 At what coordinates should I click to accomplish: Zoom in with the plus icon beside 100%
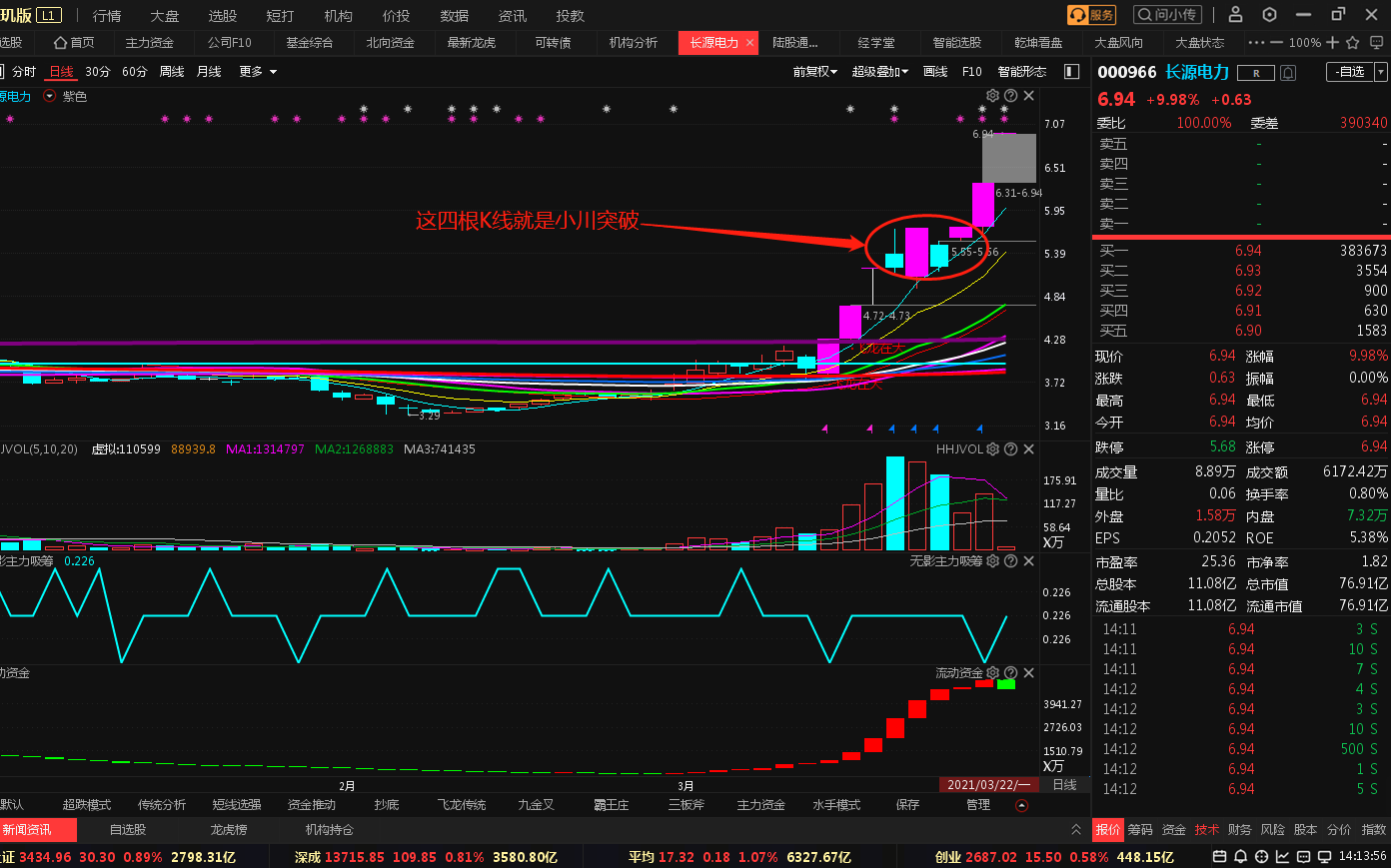click(1332, 43)
